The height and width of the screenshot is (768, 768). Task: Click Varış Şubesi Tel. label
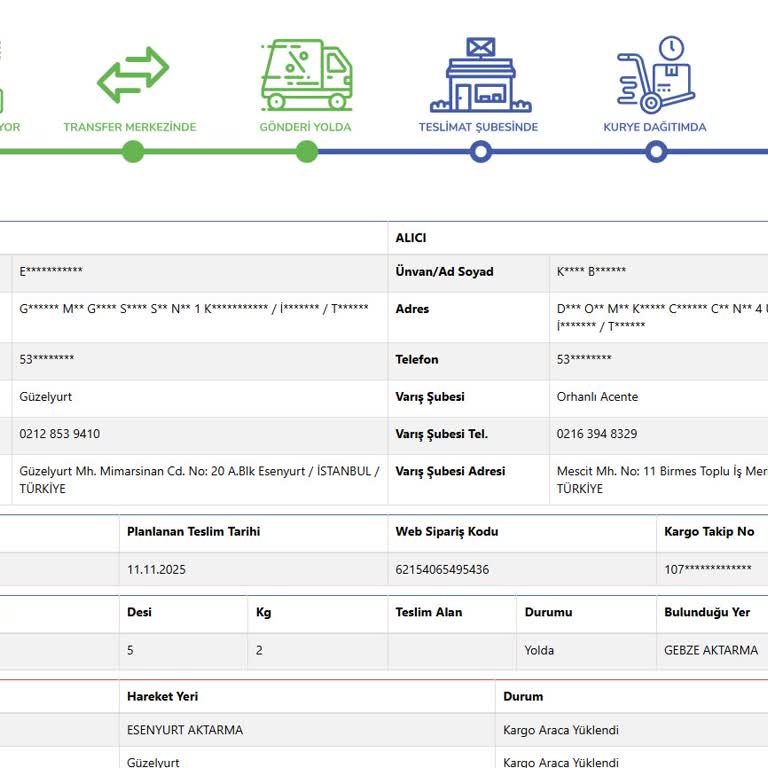pos(441,434)
